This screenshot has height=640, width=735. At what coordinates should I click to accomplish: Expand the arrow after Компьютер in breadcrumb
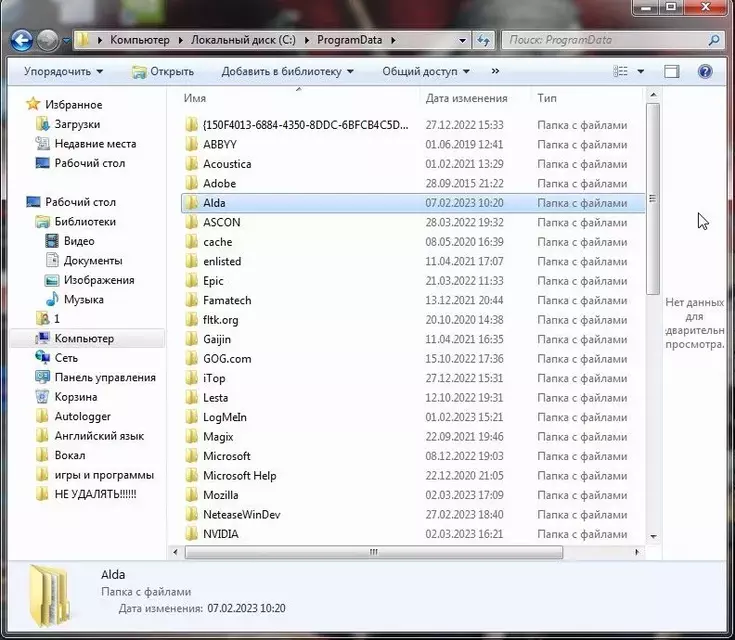click(x=180, y=40)
